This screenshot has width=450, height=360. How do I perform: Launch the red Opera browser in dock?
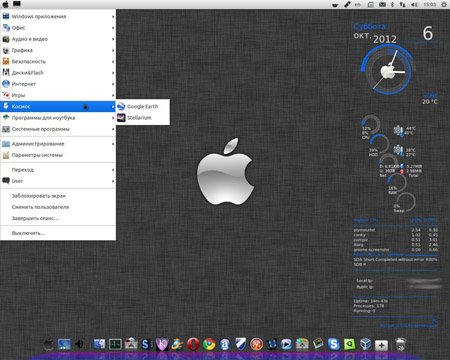(x=193, y=344)
